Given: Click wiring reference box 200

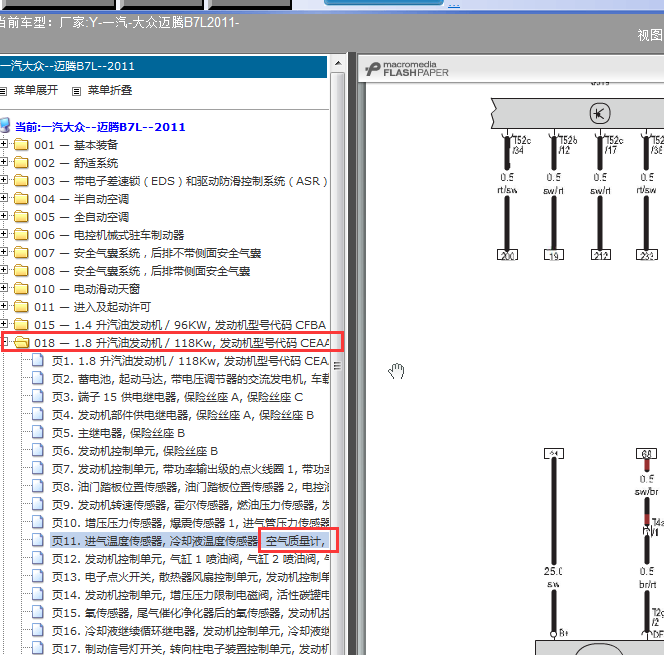Looking at the screenshot, I should click(507, 255).
